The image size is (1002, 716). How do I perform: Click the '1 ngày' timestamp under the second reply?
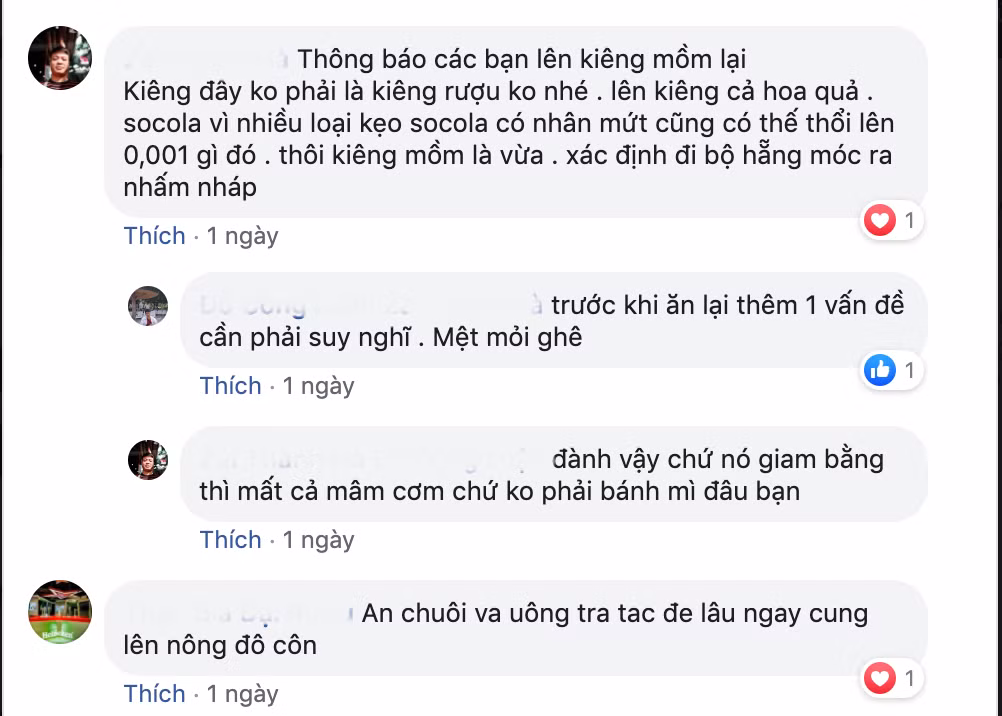[x=319, y=385]
